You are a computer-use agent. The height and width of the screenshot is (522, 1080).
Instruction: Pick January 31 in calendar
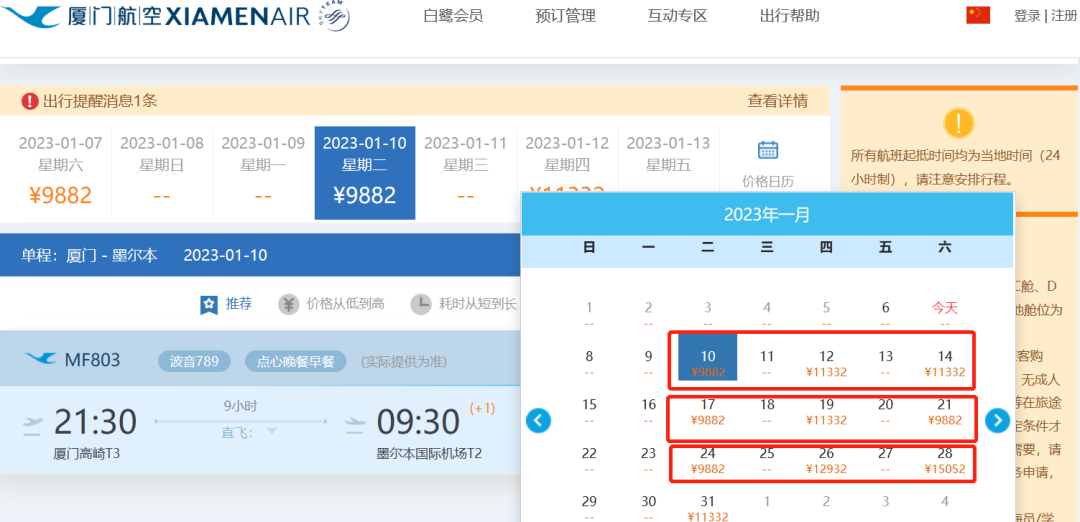tap(708, 508)
